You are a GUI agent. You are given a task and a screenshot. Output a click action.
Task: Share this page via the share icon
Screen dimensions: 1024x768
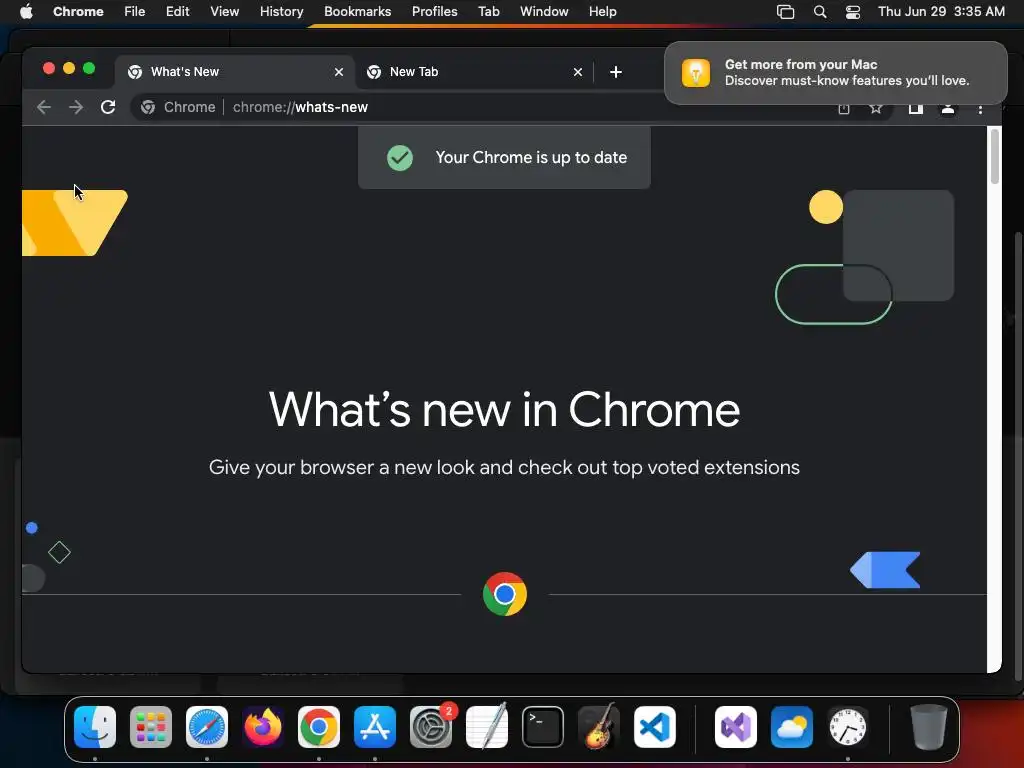pos(844,108)
